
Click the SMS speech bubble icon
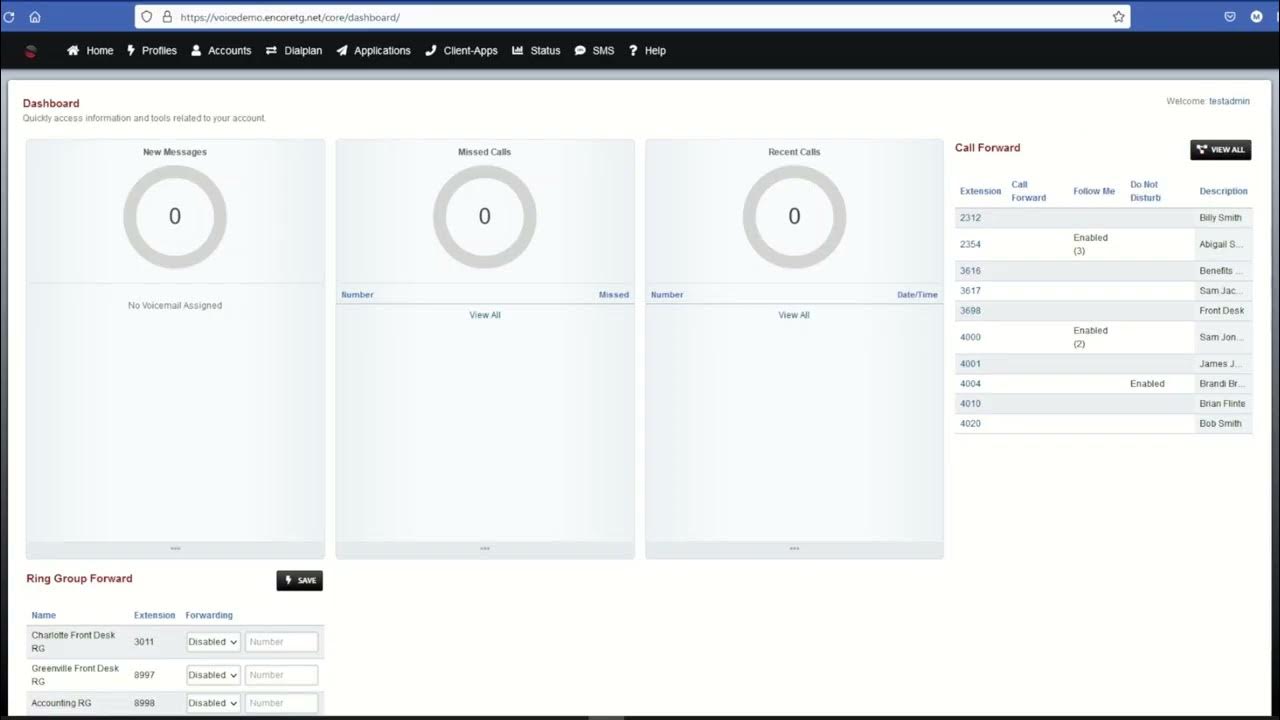click(x=580, y=50)
